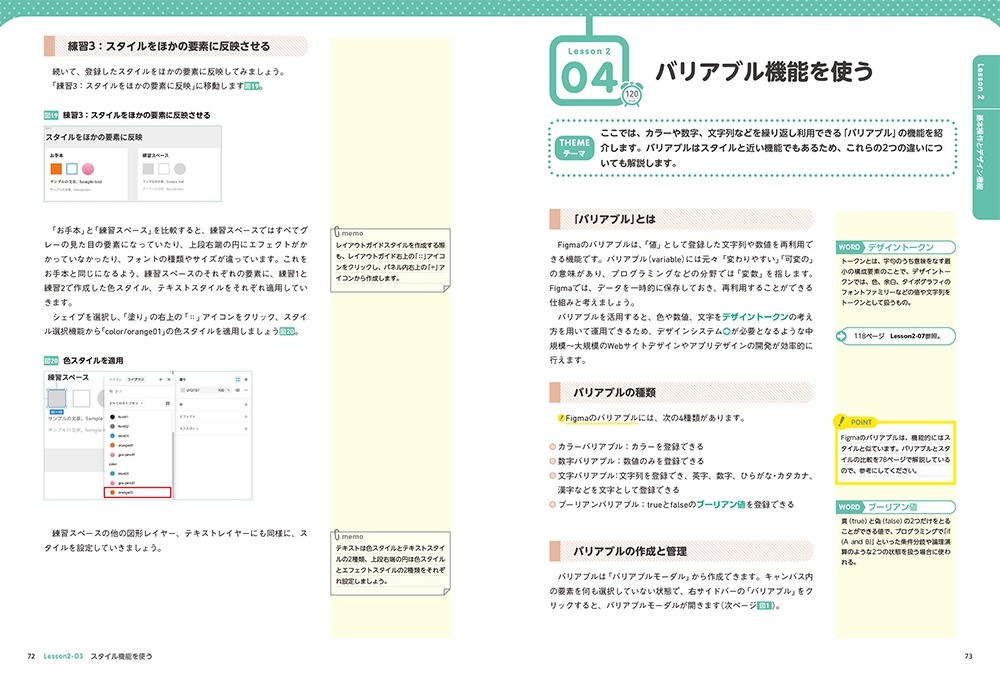The width and height of the screenshot is (1000, 679).
Task: Click the plus icon in style picker header
Action: 159,379
